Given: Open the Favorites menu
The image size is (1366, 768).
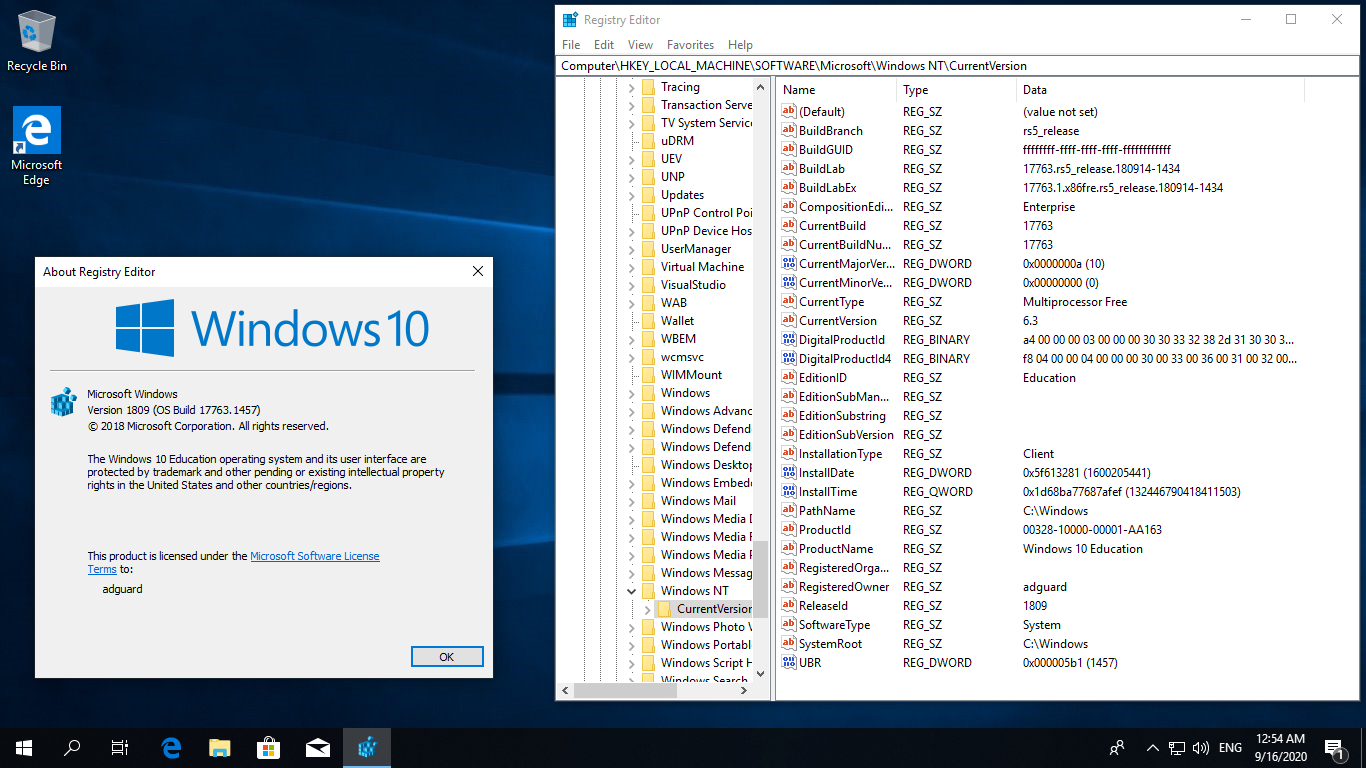Looking at the screenshot, I should click(x=690, y=45).
